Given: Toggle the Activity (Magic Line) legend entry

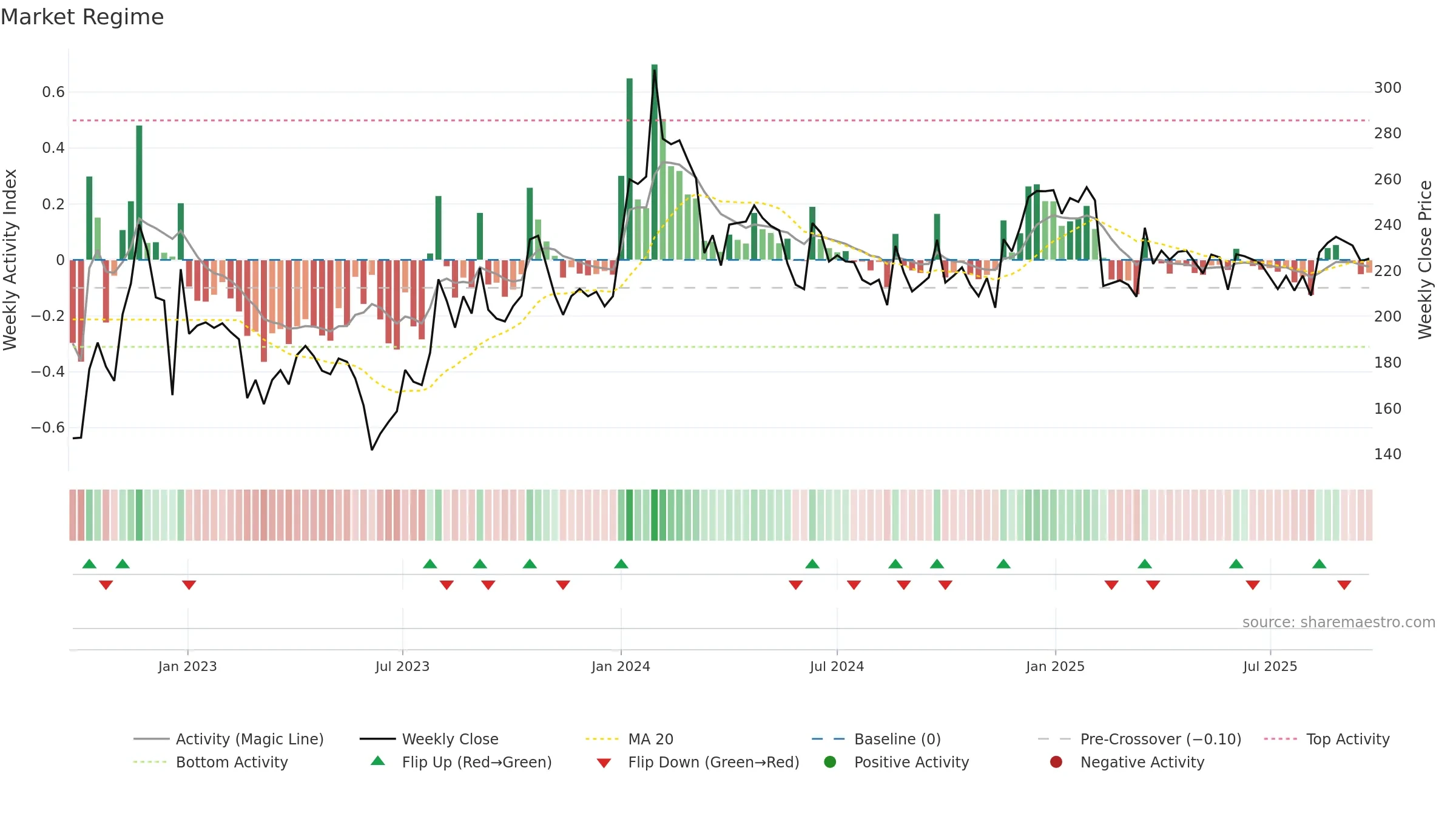Looking at the screenshot, I should point(229,739).
